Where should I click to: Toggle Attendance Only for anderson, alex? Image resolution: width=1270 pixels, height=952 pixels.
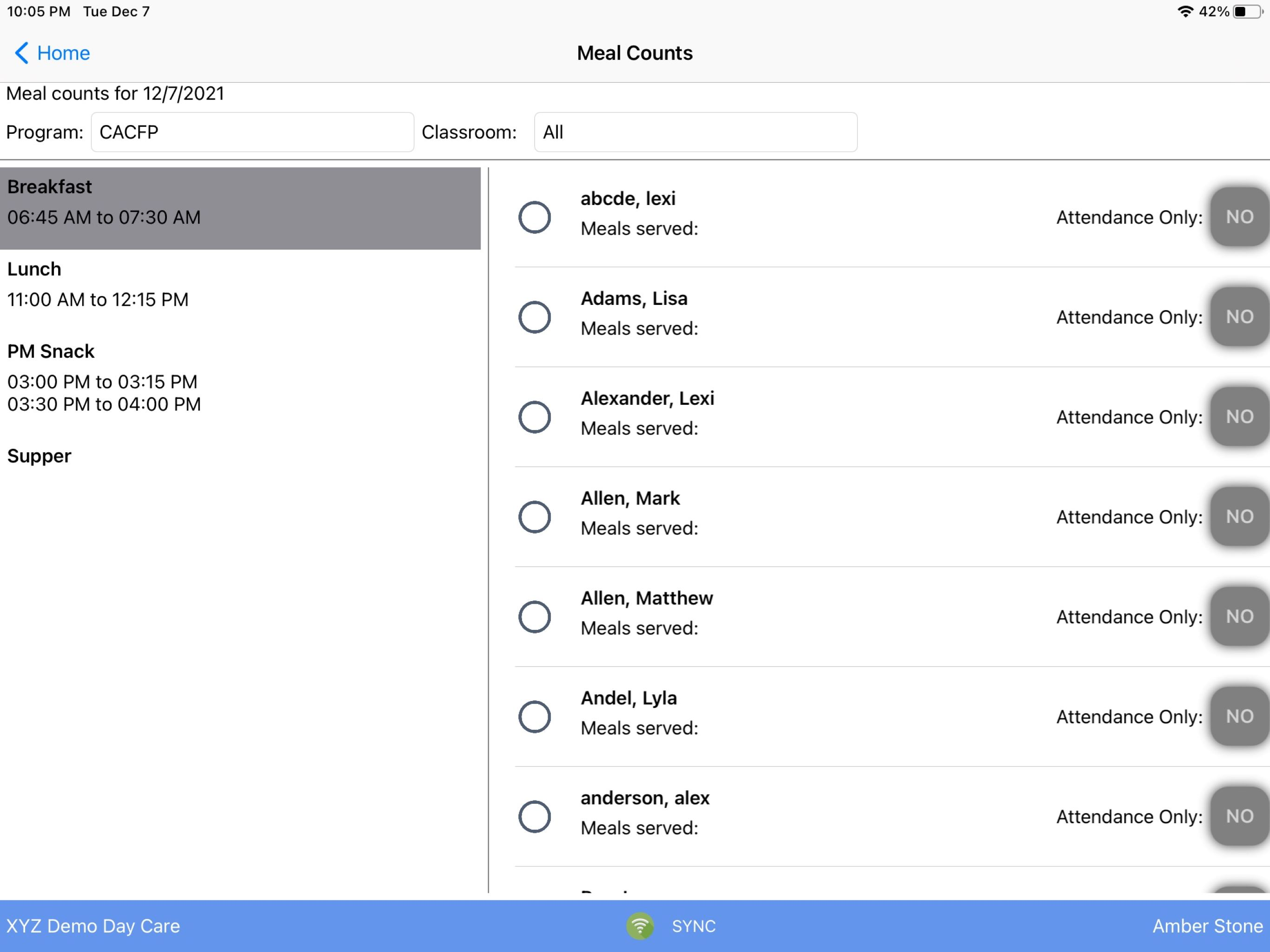[1240, 816]
